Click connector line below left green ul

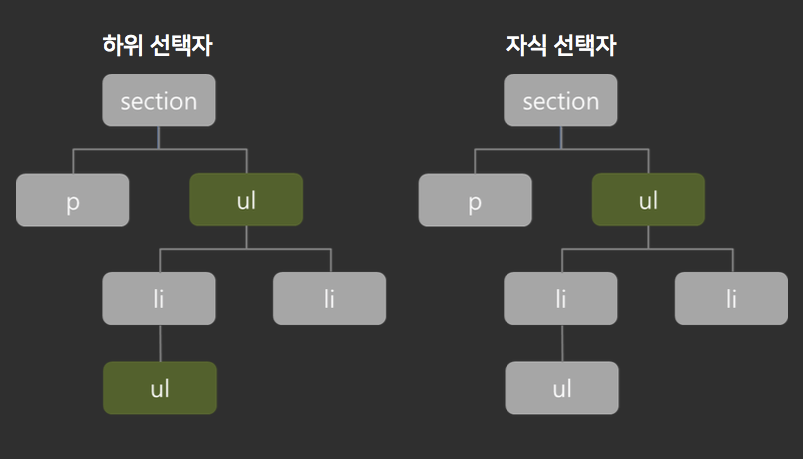coord(246,237)
